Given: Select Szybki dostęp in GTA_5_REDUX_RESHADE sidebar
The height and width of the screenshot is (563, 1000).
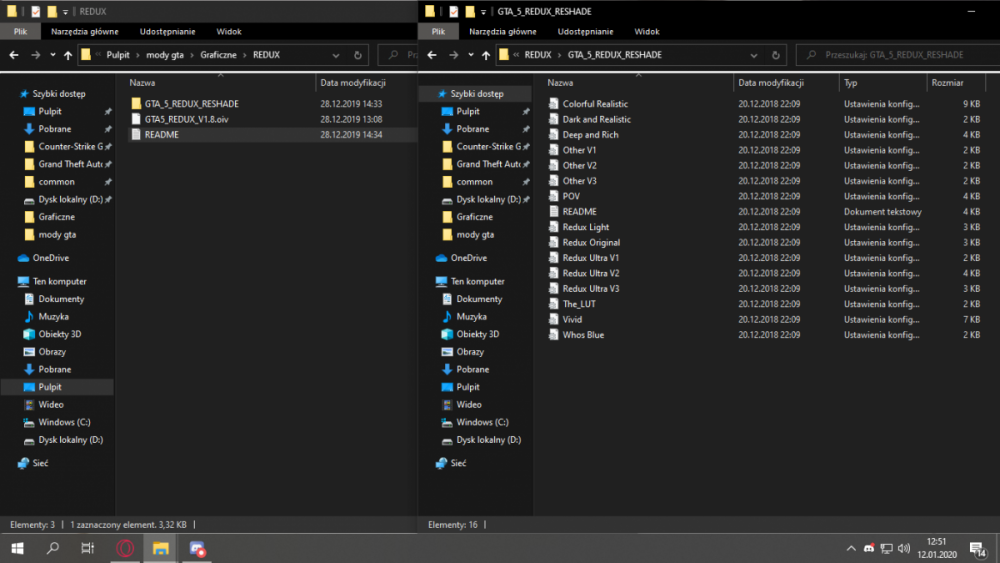Looking at the screenshot, I should [x=476, y=94].
